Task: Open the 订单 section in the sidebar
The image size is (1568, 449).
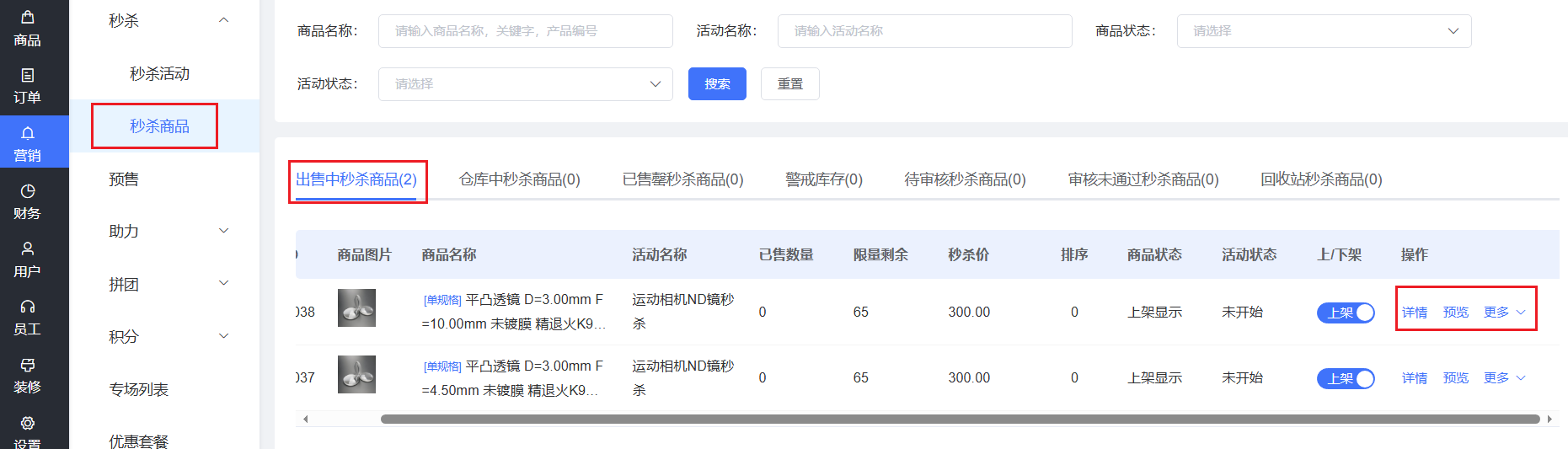Action: (x=27, y=86)
